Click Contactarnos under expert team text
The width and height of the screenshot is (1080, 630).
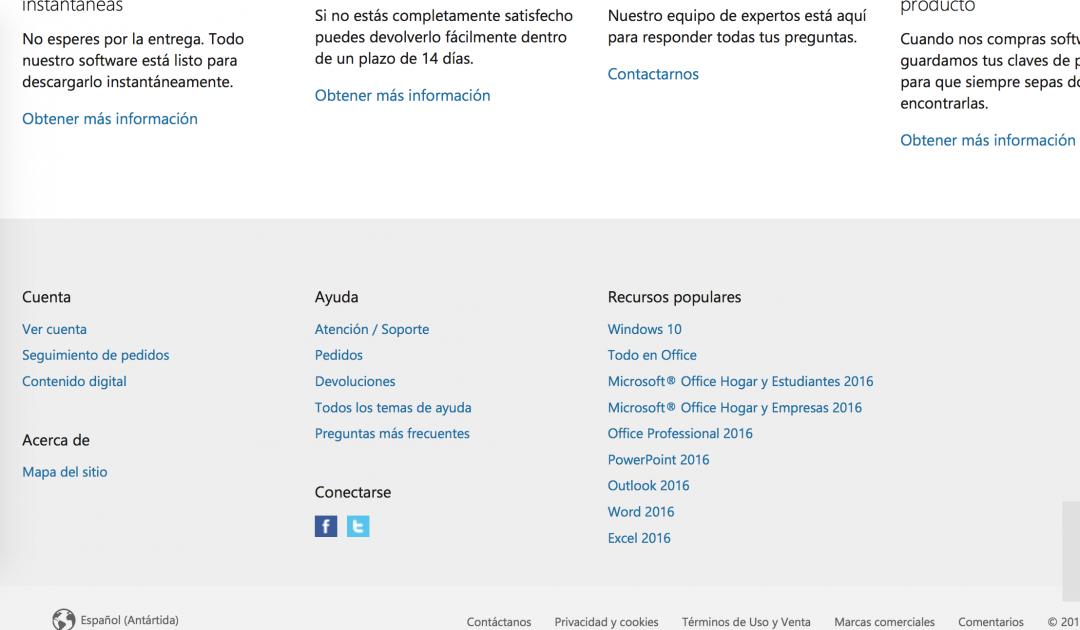coord(652,74)
